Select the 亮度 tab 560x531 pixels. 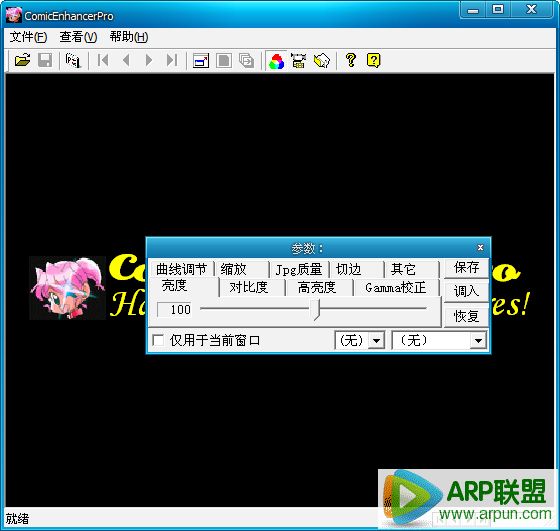click(x=184, y=286)
